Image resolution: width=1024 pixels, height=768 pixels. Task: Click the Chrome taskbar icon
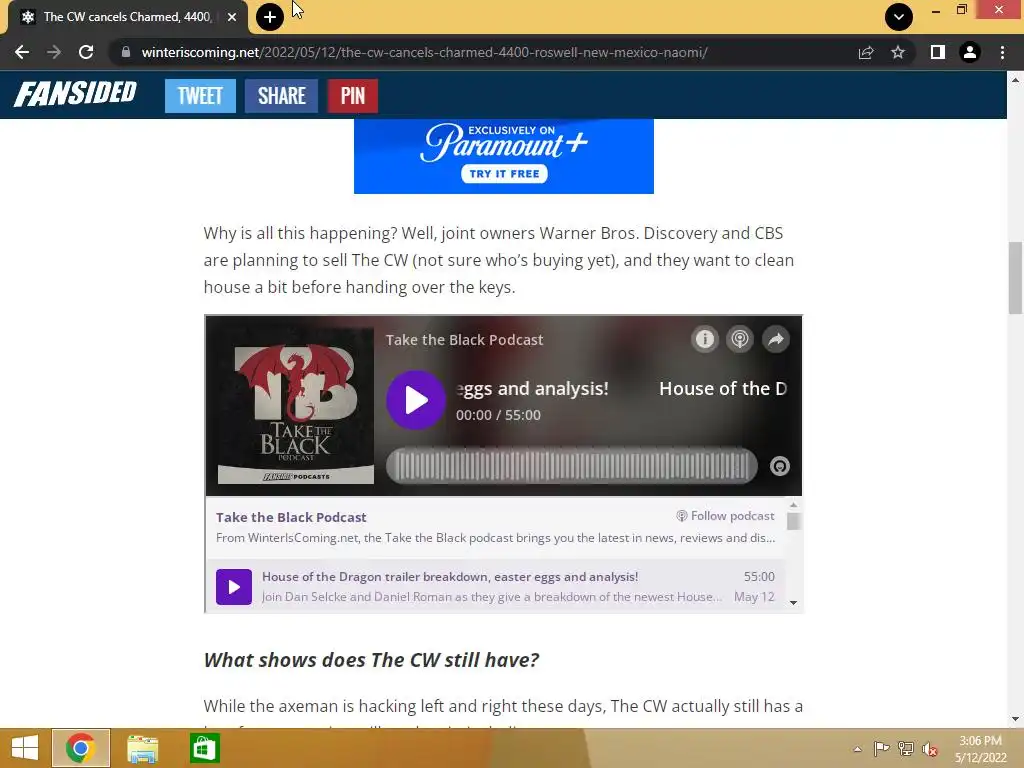click(x=81, y=748)
